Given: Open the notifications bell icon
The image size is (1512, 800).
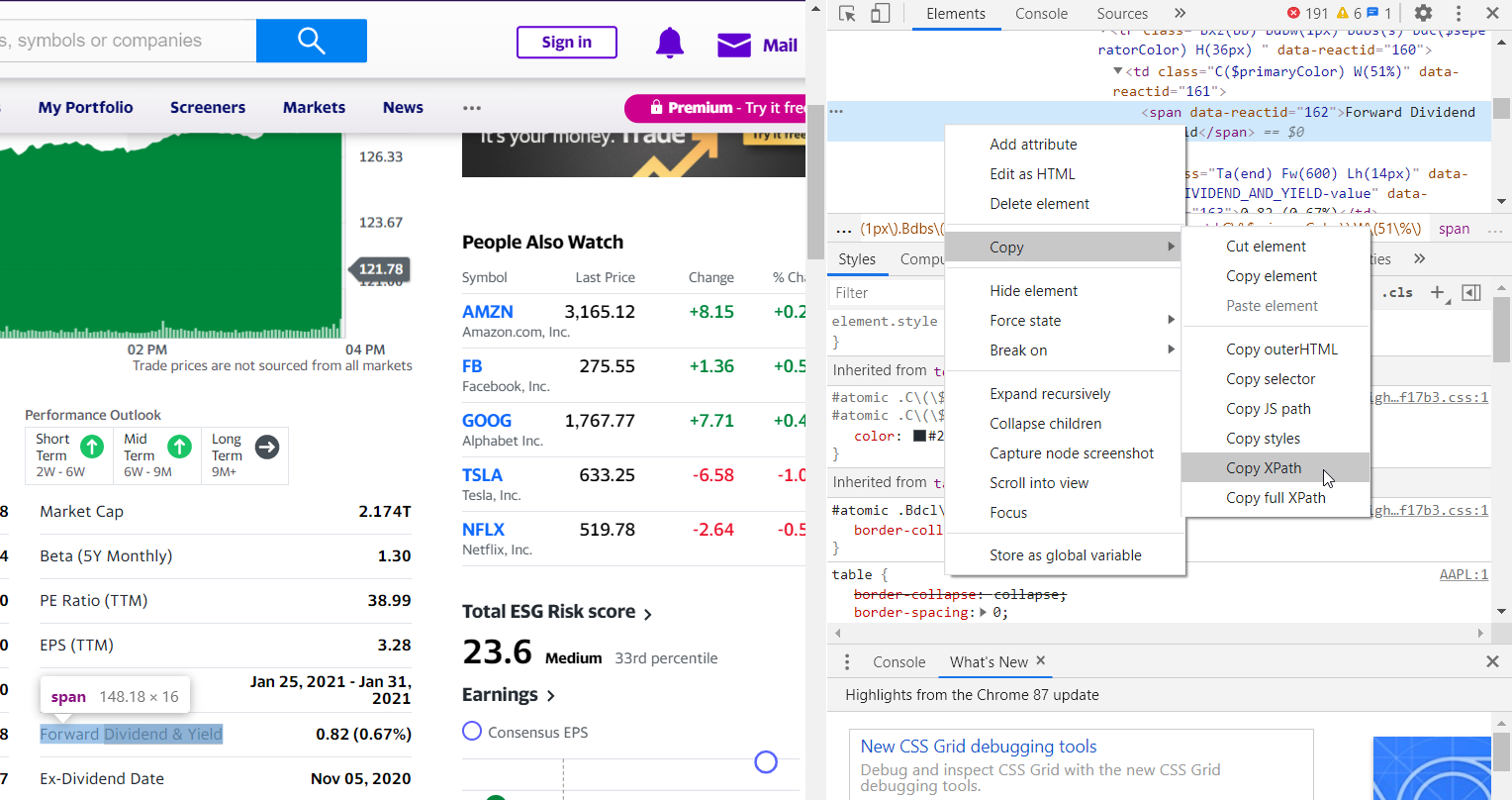Looking at the screenshot, I should point(670,44).
